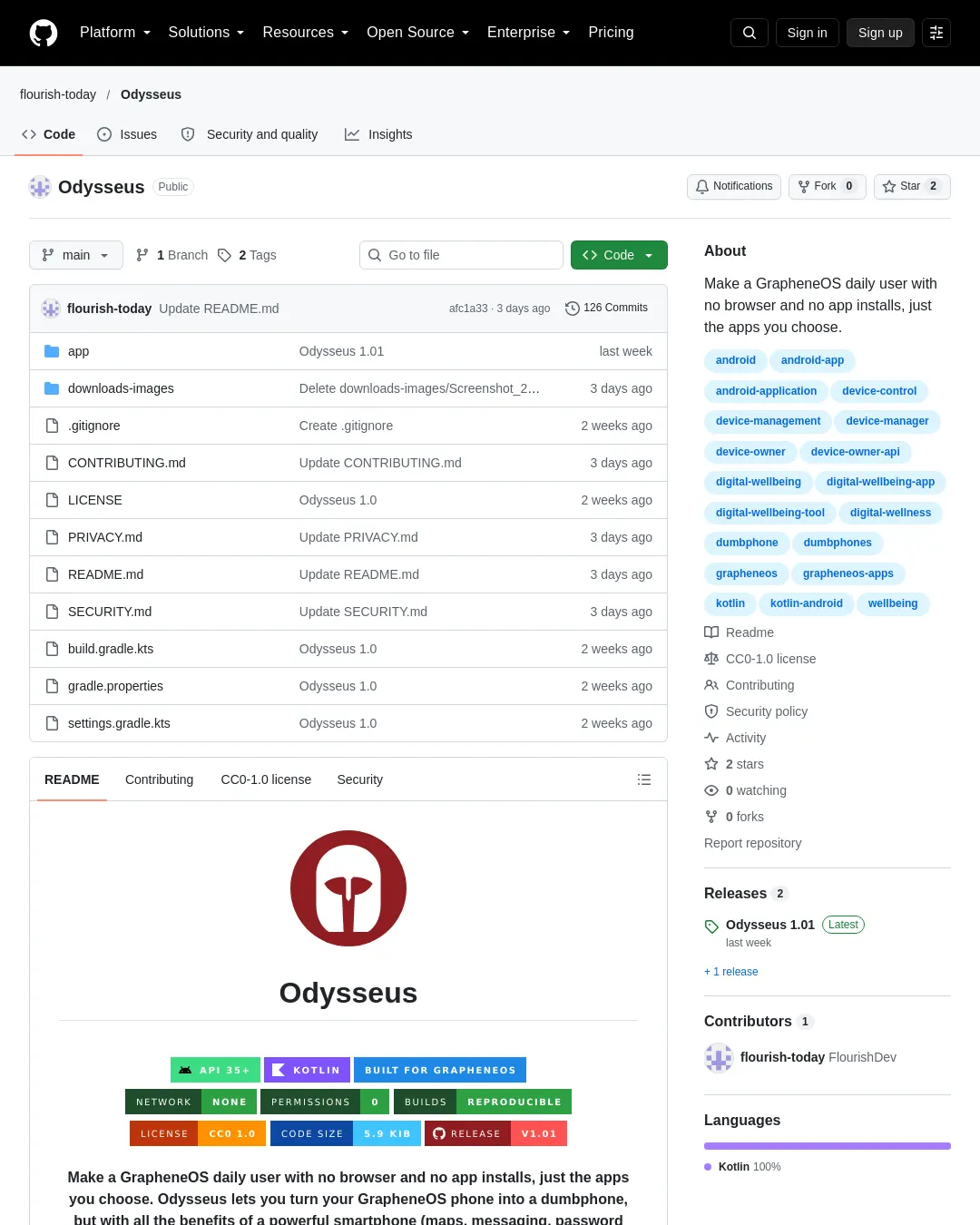Open the build.gradle.kts file
The height and width of the screenshot is (1225, 980).
coord(111,649)
